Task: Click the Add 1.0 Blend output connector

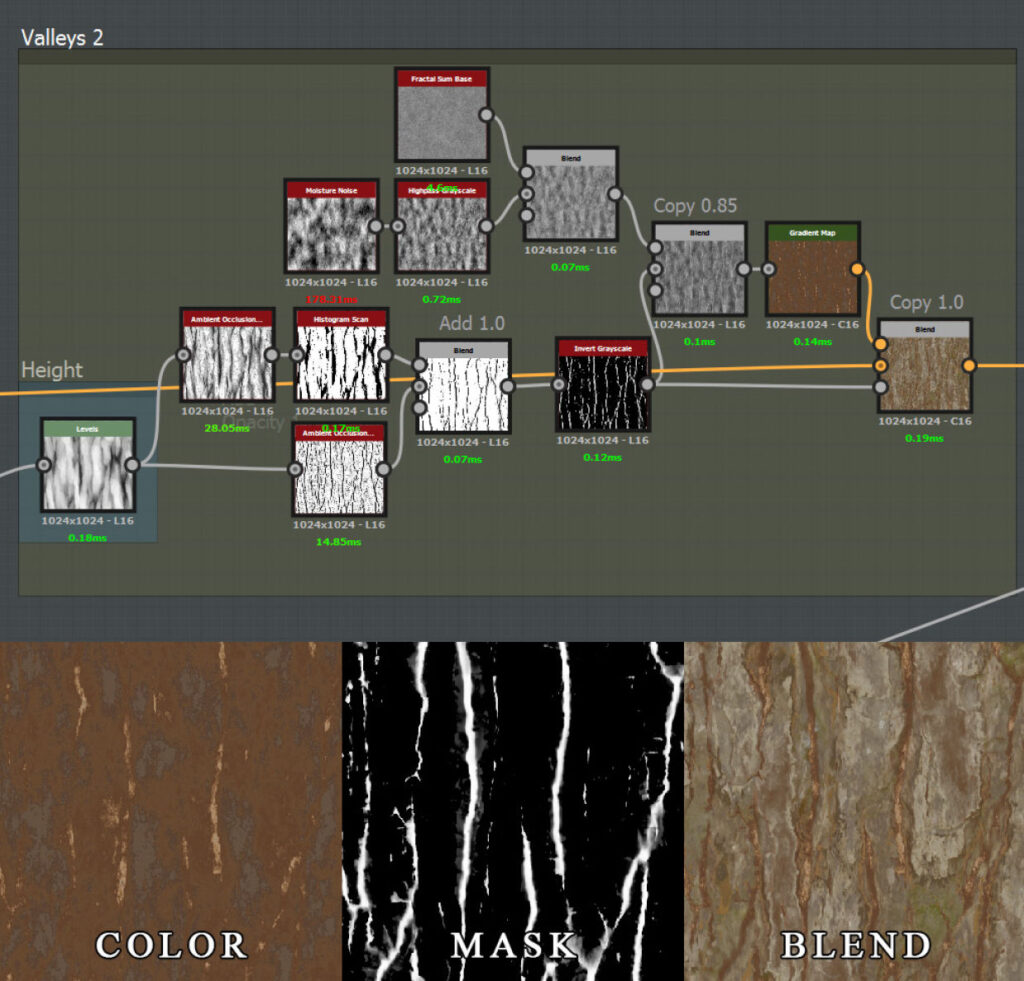Action: tap(507, 387)
